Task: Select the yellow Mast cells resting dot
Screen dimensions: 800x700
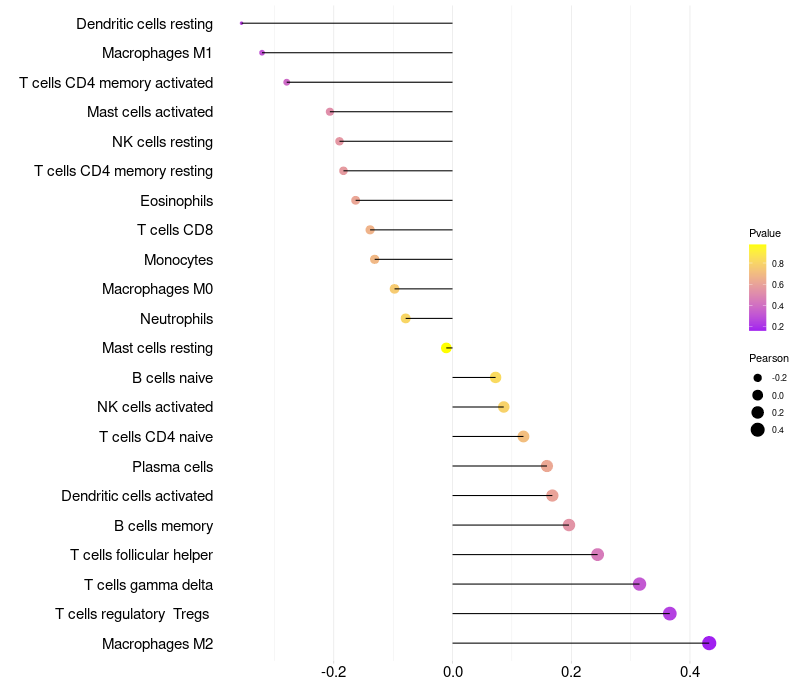Action: pos(446,348)
